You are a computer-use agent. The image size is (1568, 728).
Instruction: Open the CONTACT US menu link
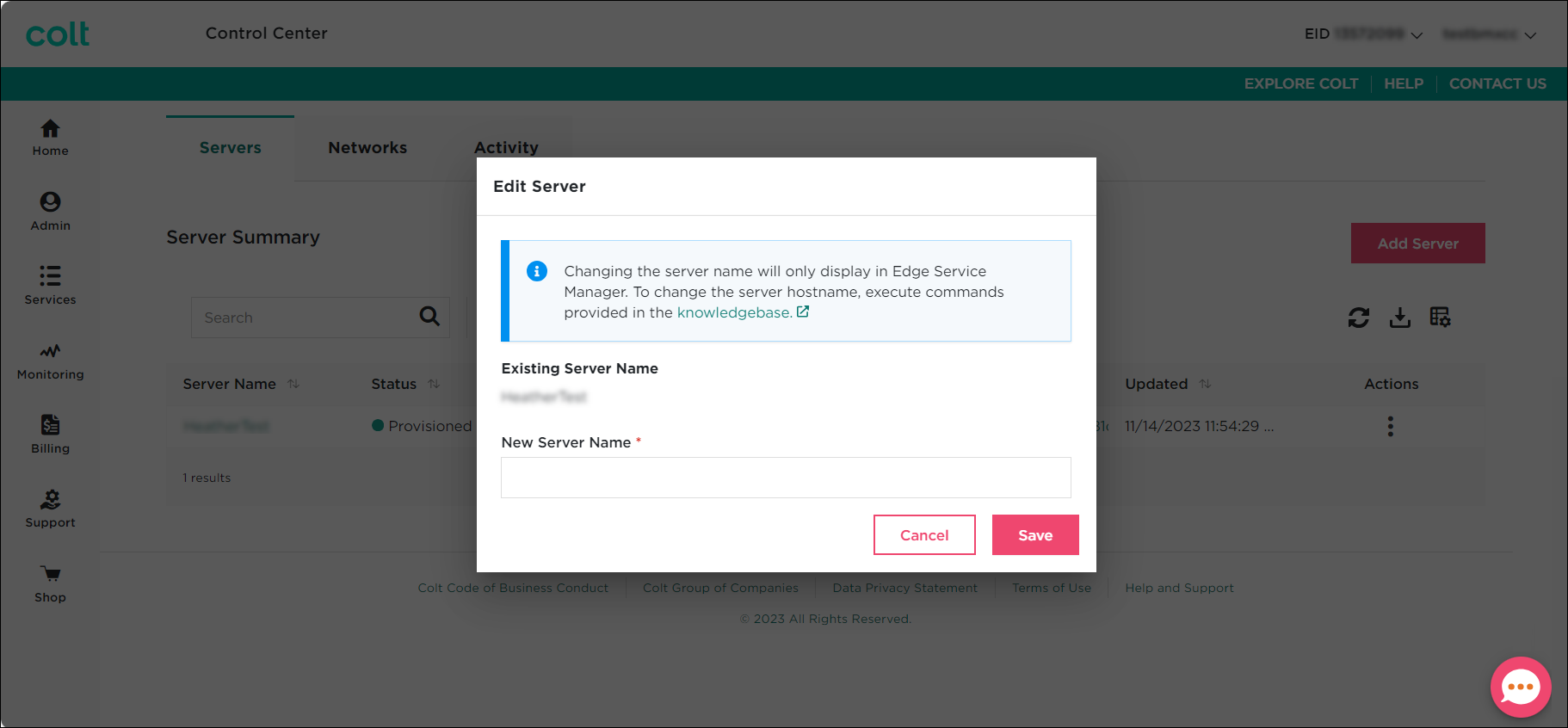click(1497, 83)
